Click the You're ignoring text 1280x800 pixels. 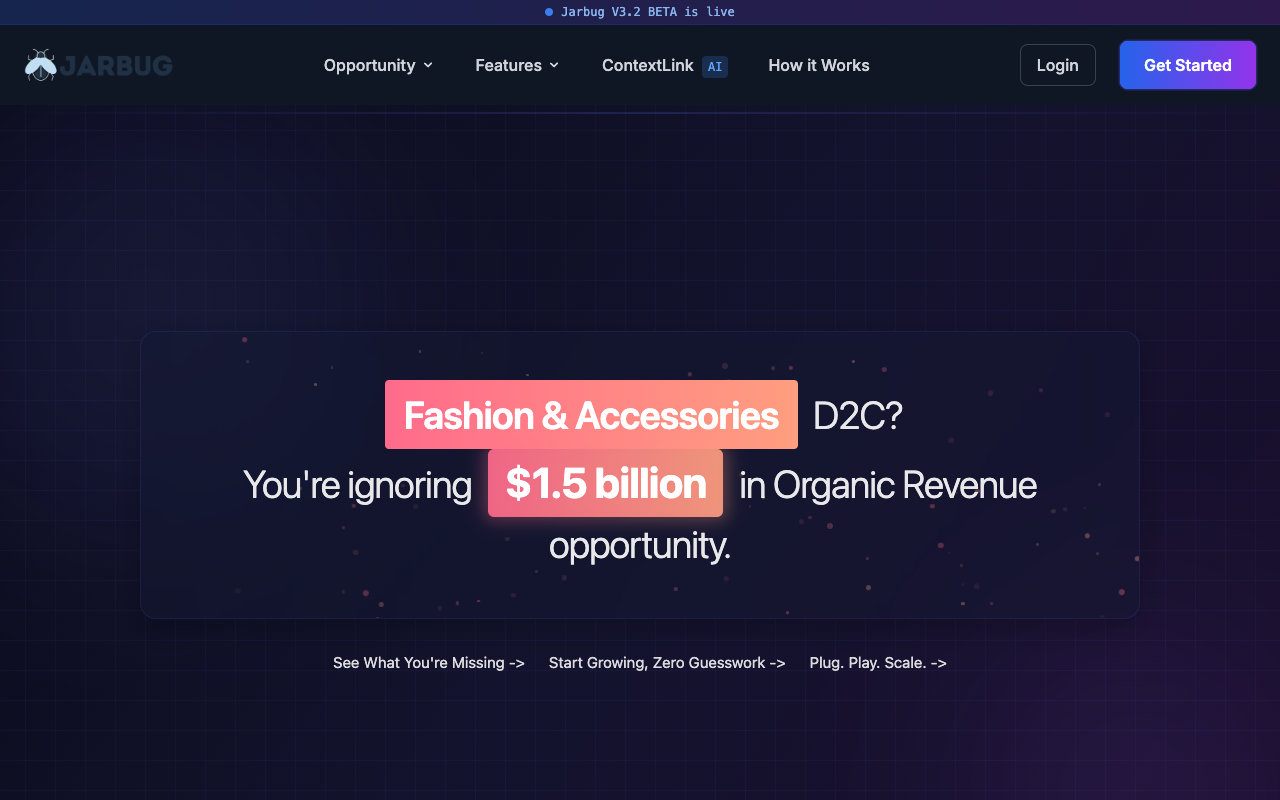357,485
